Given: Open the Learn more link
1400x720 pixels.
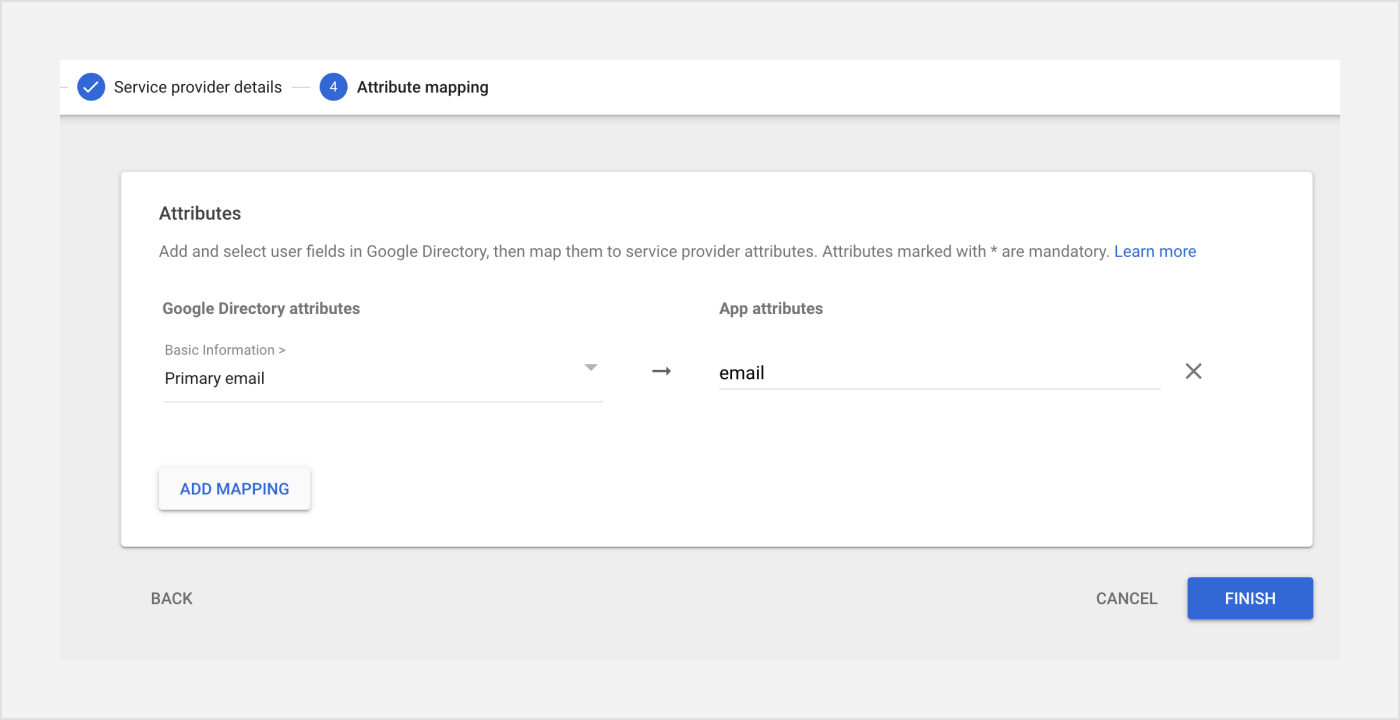Looking at the screenshot, I should (x=1154, y=251).
